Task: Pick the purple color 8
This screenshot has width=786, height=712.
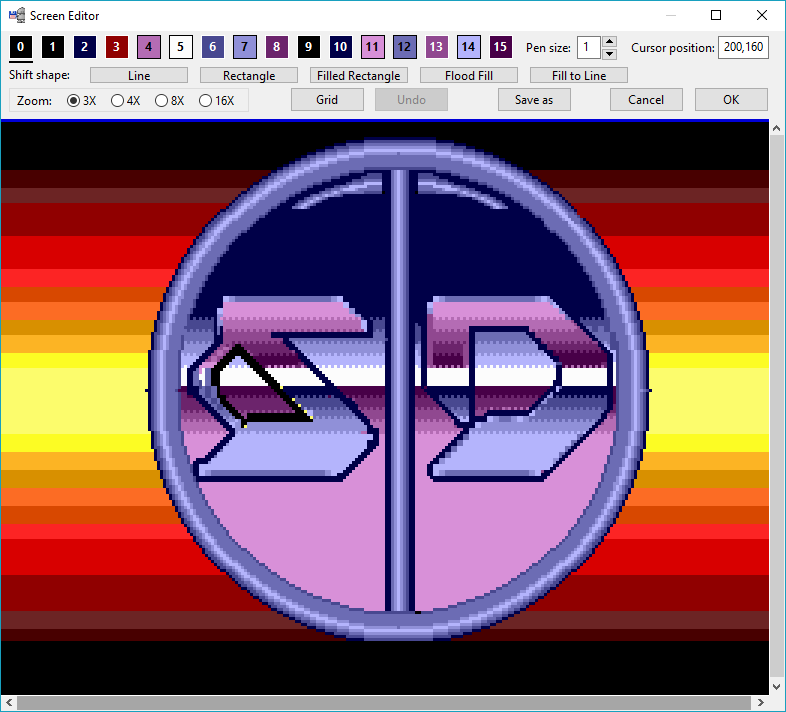Action: [x=277, y=47]
